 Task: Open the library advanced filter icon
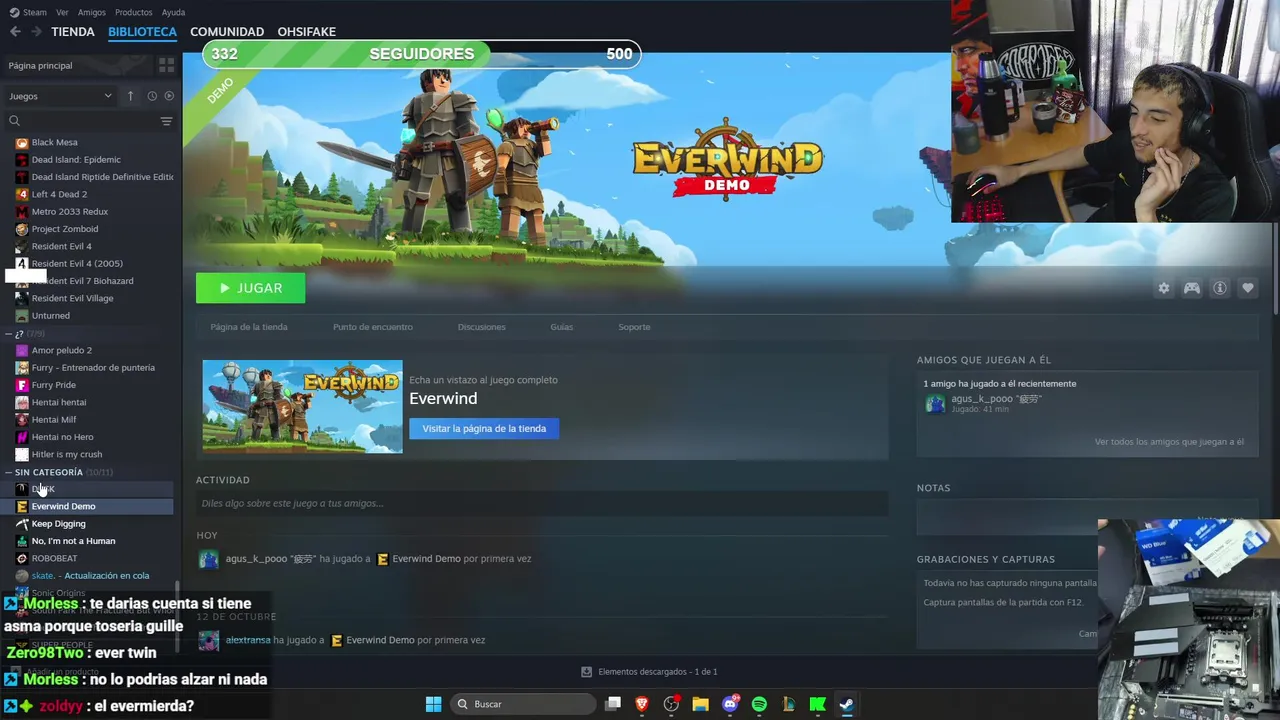166,121
